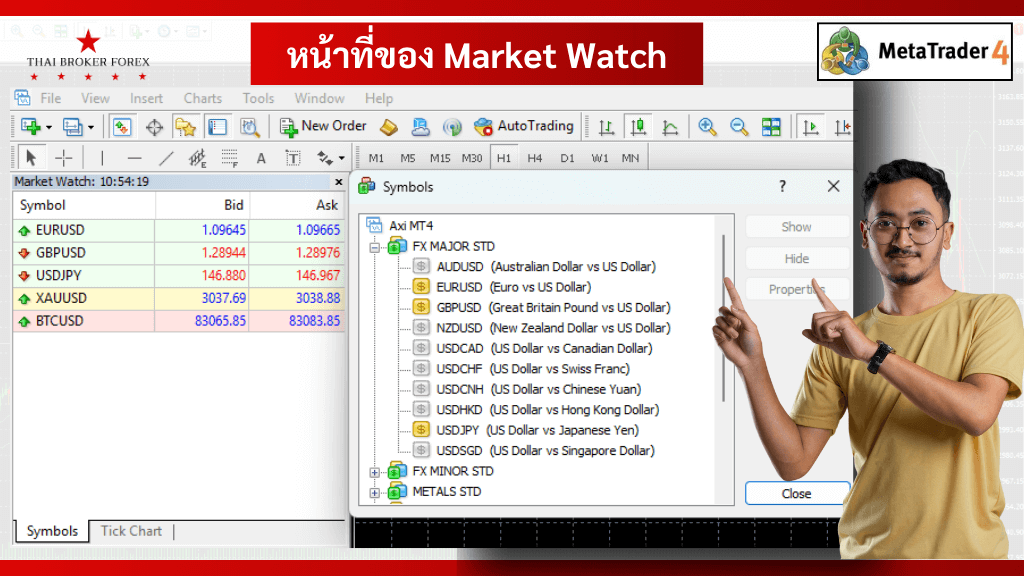Select the trendline tool
This screenshot has width=1024, height=576.
click(167, 157)
